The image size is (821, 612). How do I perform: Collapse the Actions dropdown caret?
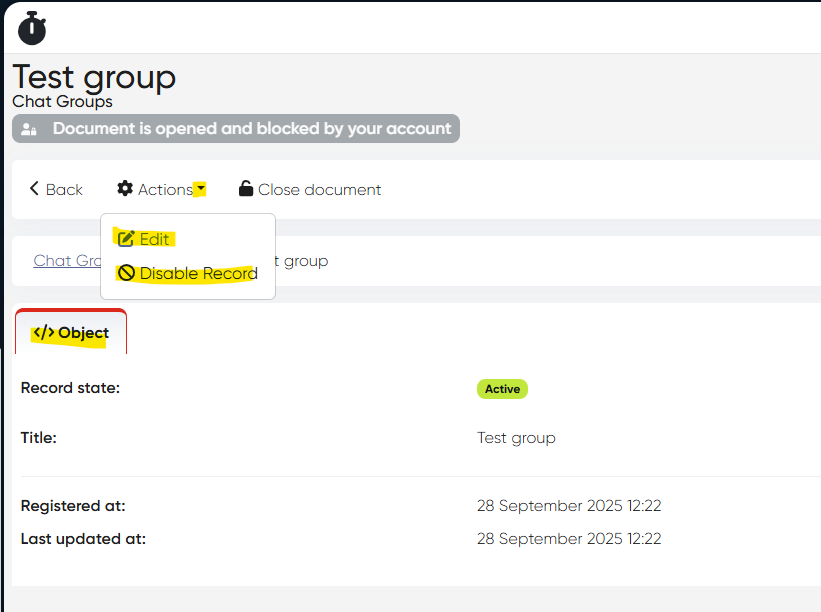200,189
